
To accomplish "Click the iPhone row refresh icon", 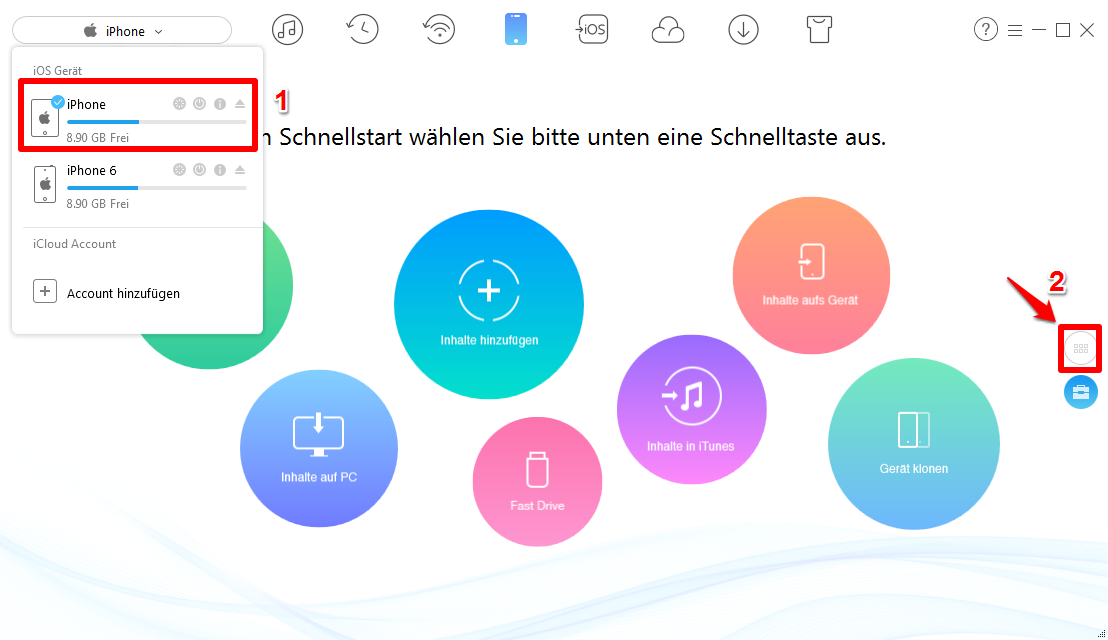I will pyautogui.click(x=179, y=104).
